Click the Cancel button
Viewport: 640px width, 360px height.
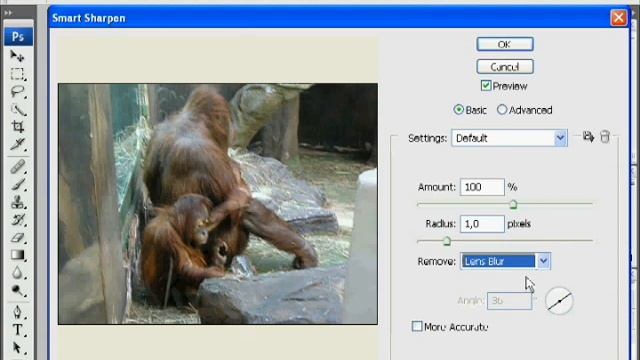pos(505,67)
